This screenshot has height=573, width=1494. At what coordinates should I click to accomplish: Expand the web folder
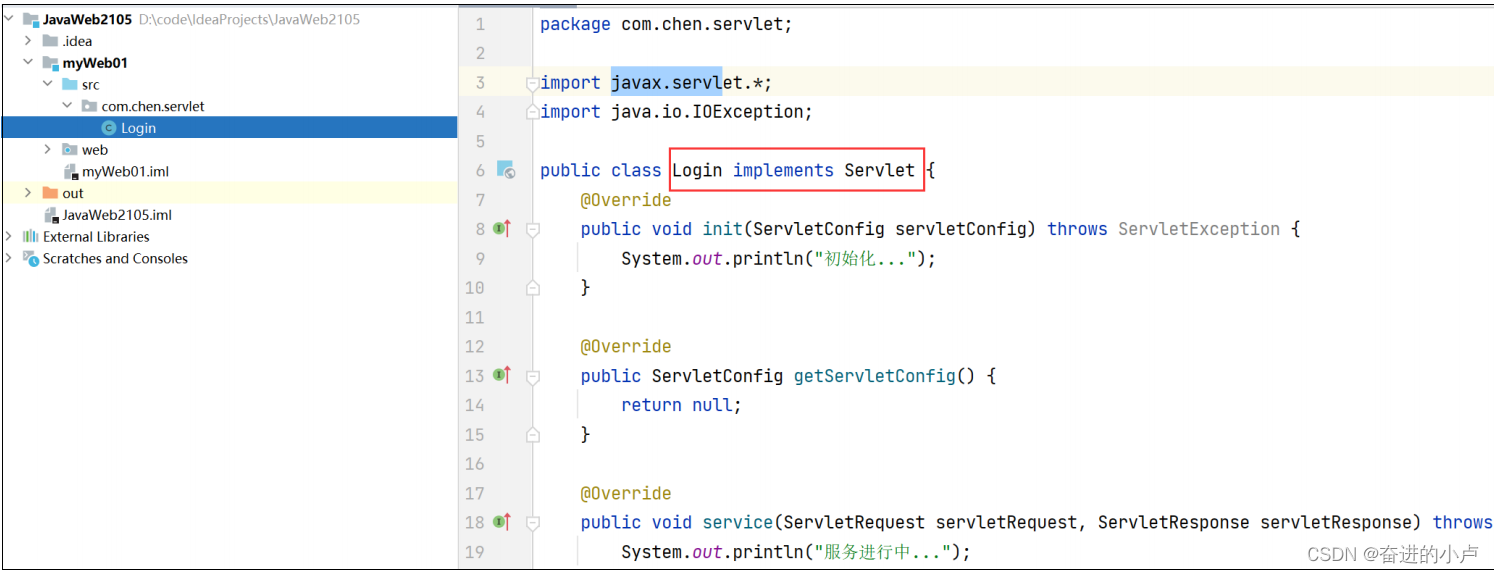click(48, 150)
